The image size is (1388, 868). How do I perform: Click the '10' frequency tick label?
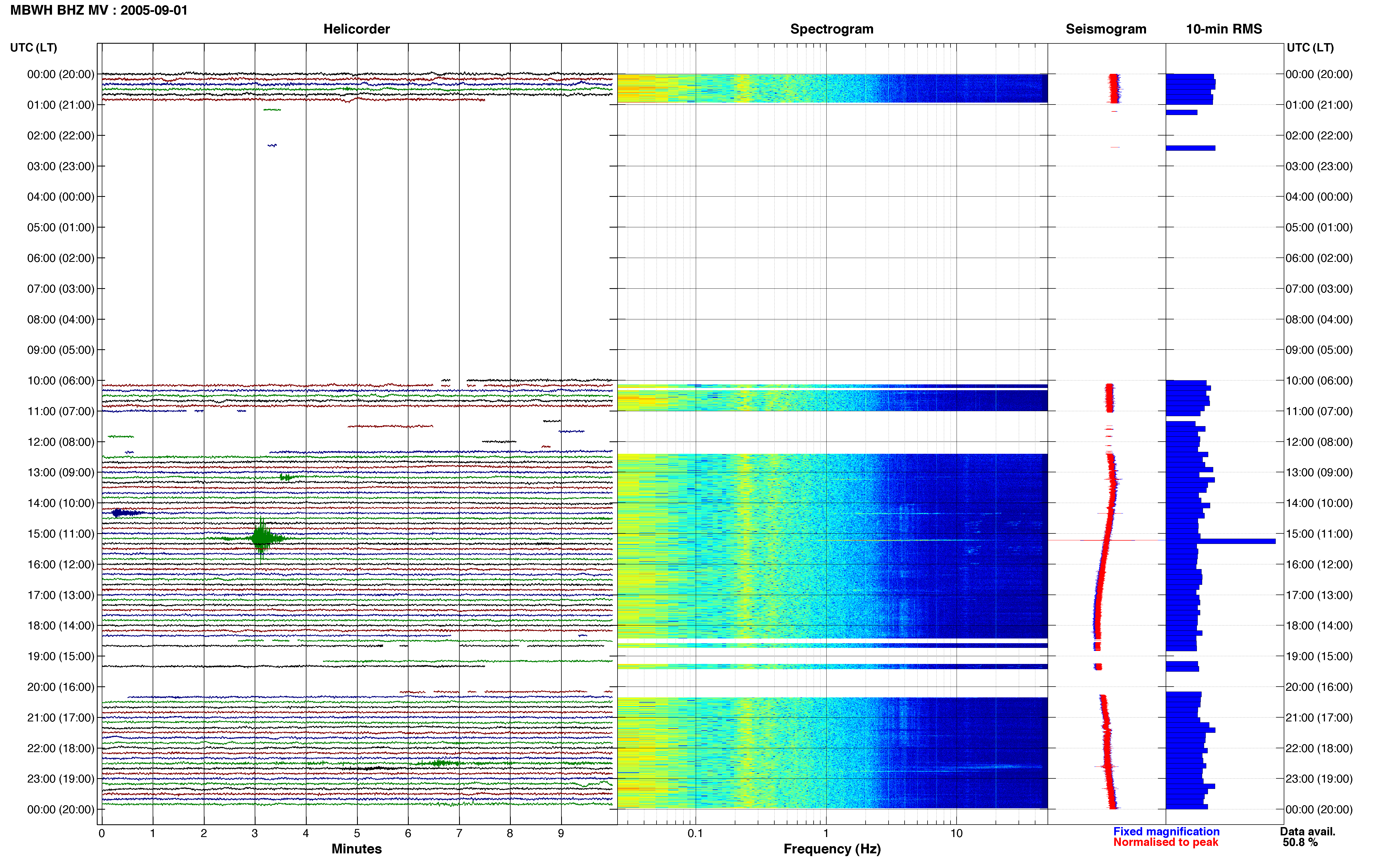click(956, 833)
